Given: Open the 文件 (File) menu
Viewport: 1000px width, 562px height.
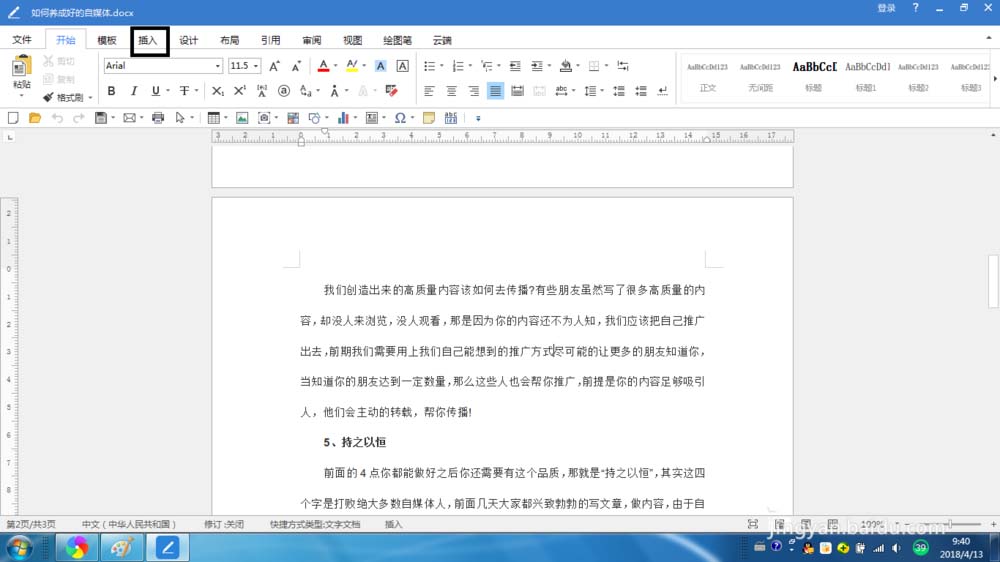Looking at the screenshot, I should pyautogui.click(x=22, y=41).
